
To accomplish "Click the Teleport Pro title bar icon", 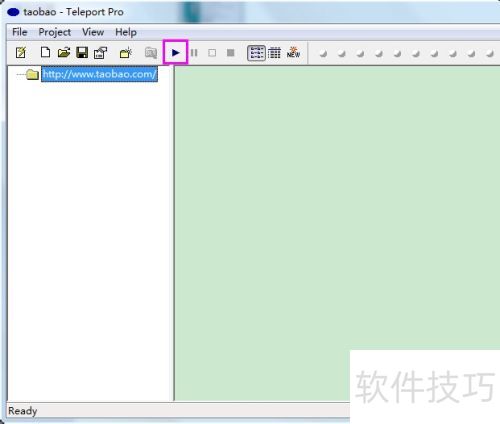I will (x=13, y=12).
